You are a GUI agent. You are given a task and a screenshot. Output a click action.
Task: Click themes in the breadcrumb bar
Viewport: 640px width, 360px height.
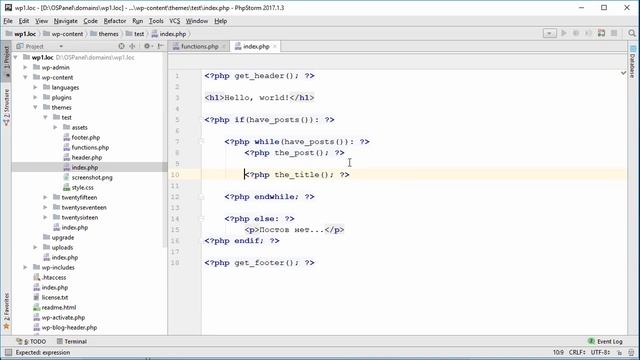pos(104,34)
